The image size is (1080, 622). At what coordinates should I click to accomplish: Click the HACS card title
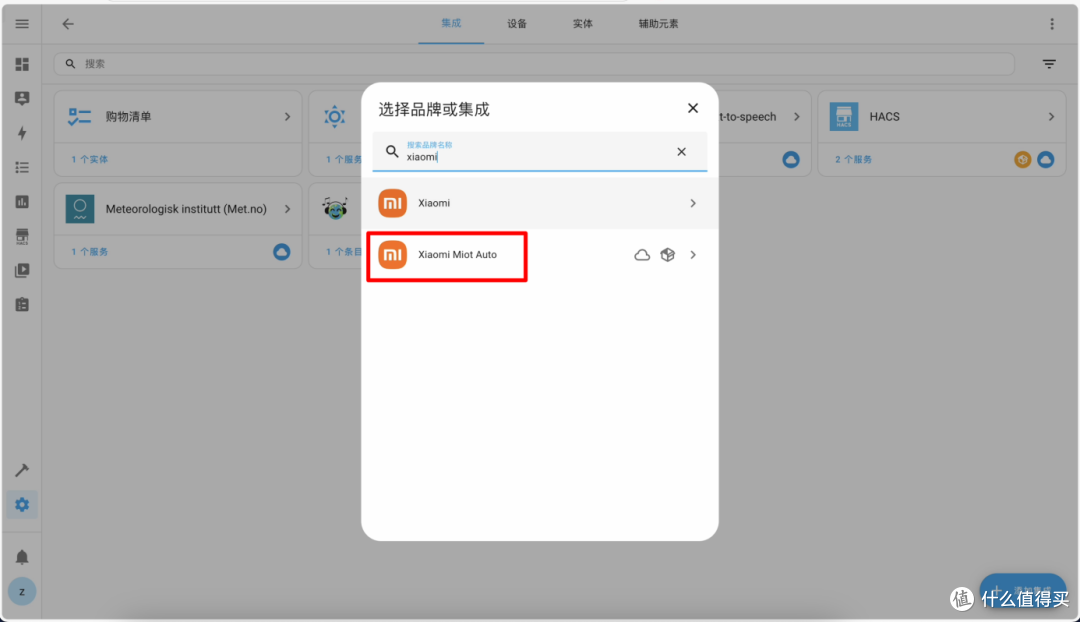click(x=884, y=116)
